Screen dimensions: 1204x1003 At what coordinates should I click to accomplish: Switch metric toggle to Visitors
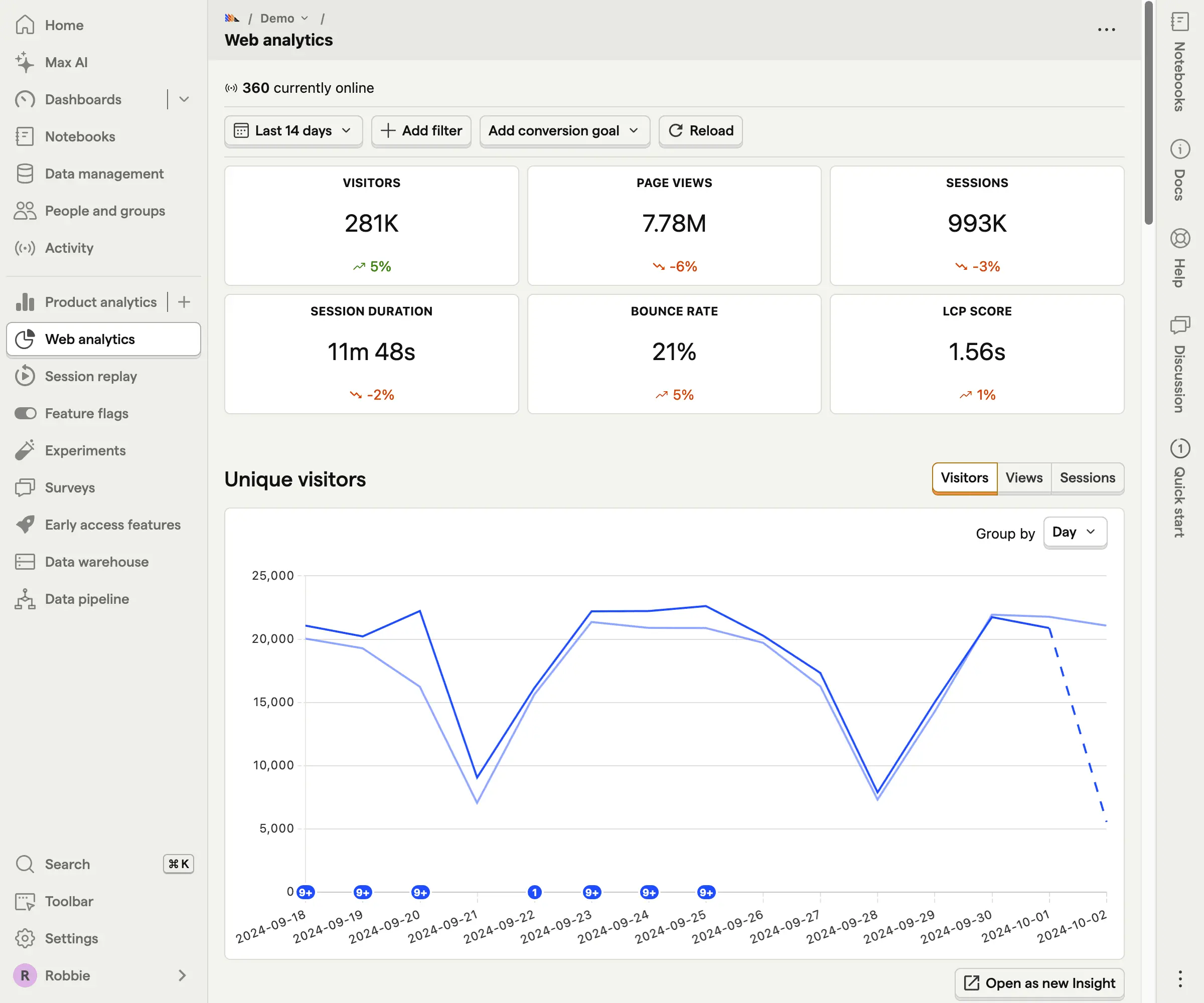964,478
